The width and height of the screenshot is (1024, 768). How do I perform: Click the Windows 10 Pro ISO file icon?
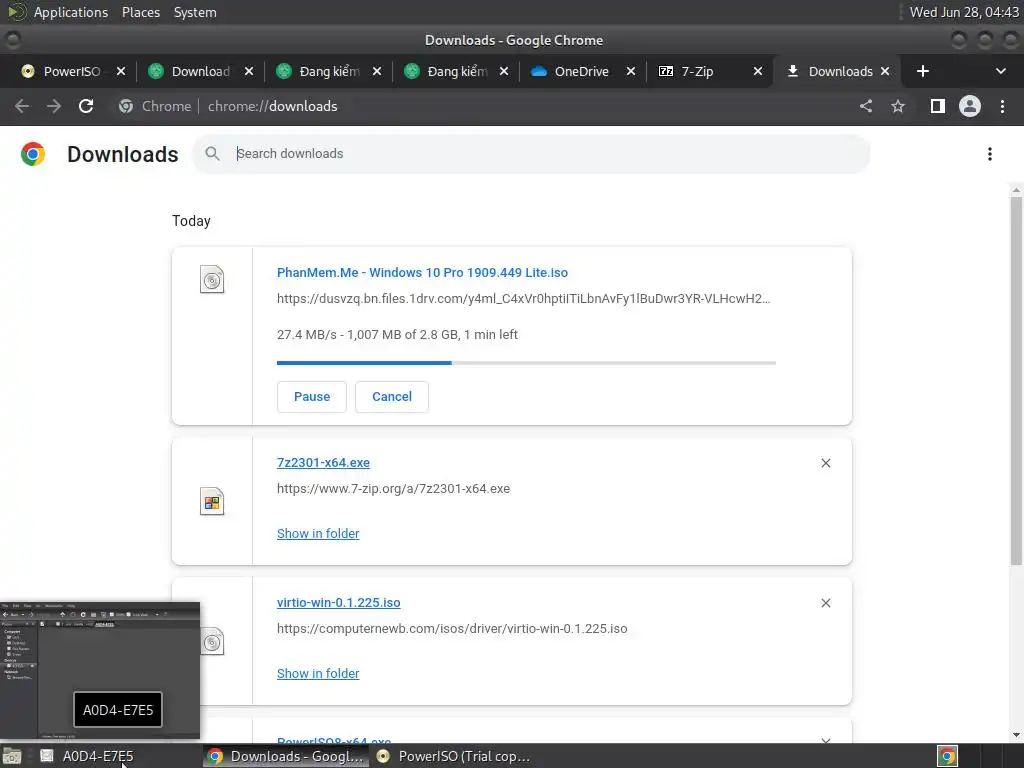[x=212, y=280]
